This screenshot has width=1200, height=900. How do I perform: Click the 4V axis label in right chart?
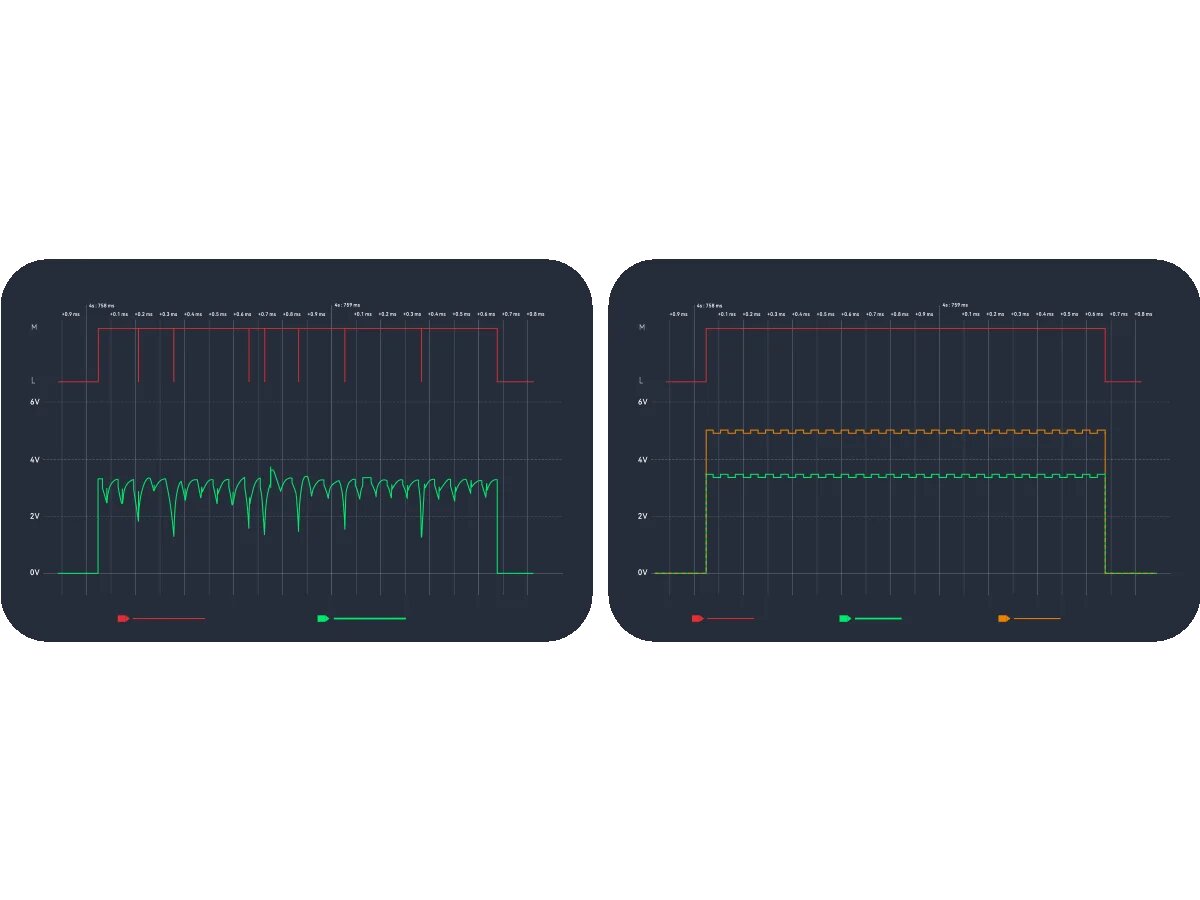pos(643,460)
